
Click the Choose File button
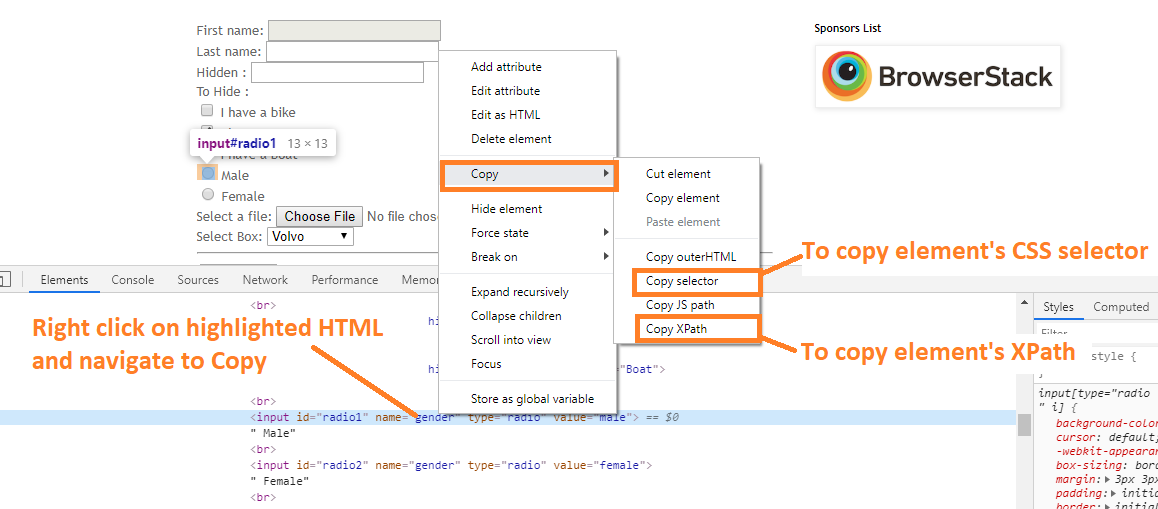click(320, 216)
